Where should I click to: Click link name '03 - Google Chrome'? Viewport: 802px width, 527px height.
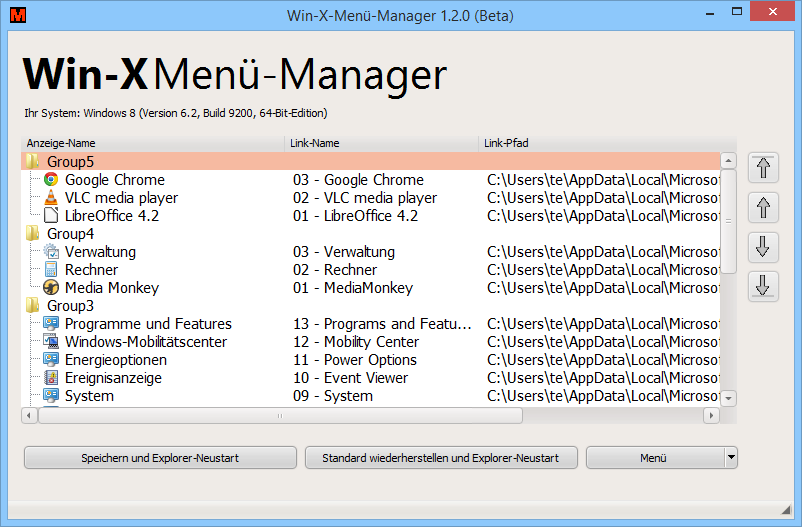(x=358, y=180)
